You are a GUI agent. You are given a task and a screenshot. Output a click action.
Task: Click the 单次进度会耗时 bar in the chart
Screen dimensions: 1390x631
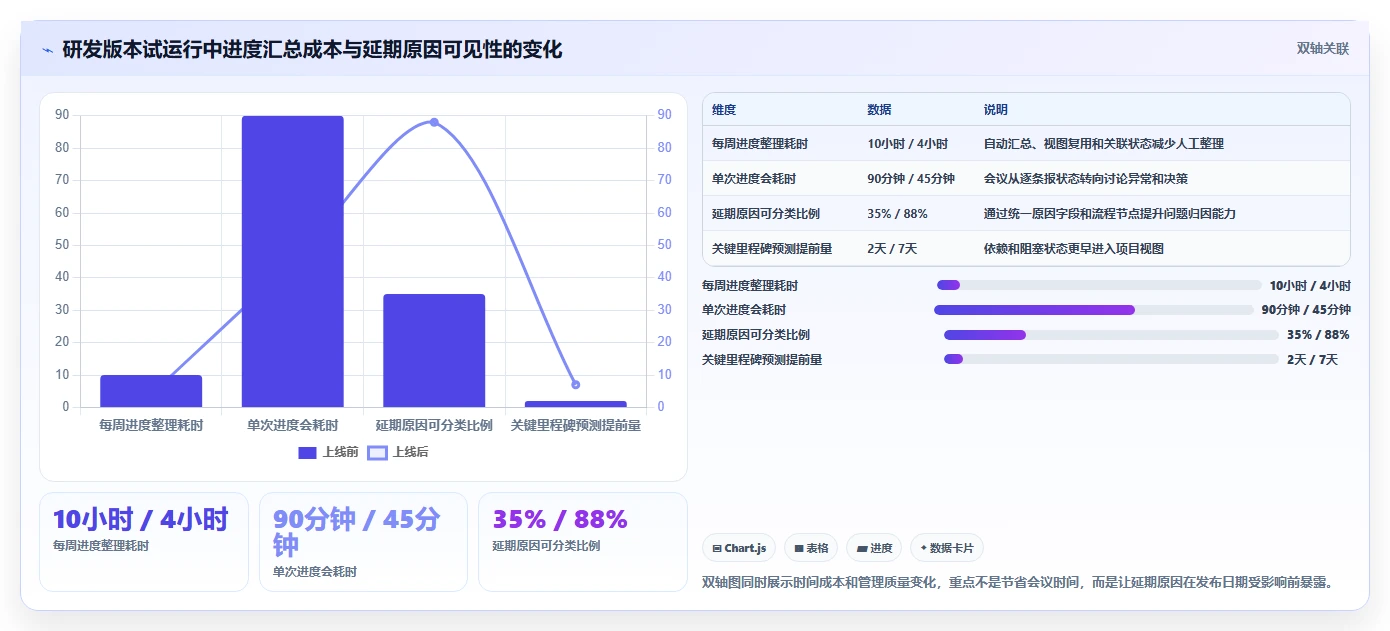point(293,262)
